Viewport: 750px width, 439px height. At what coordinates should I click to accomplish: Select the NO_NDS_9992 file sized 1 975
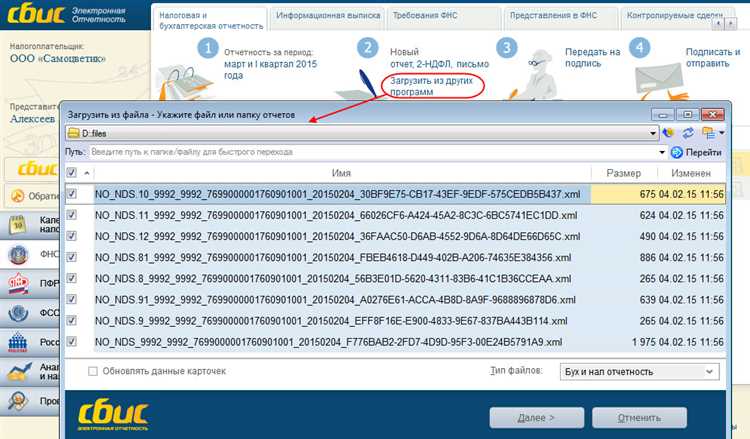329,342
